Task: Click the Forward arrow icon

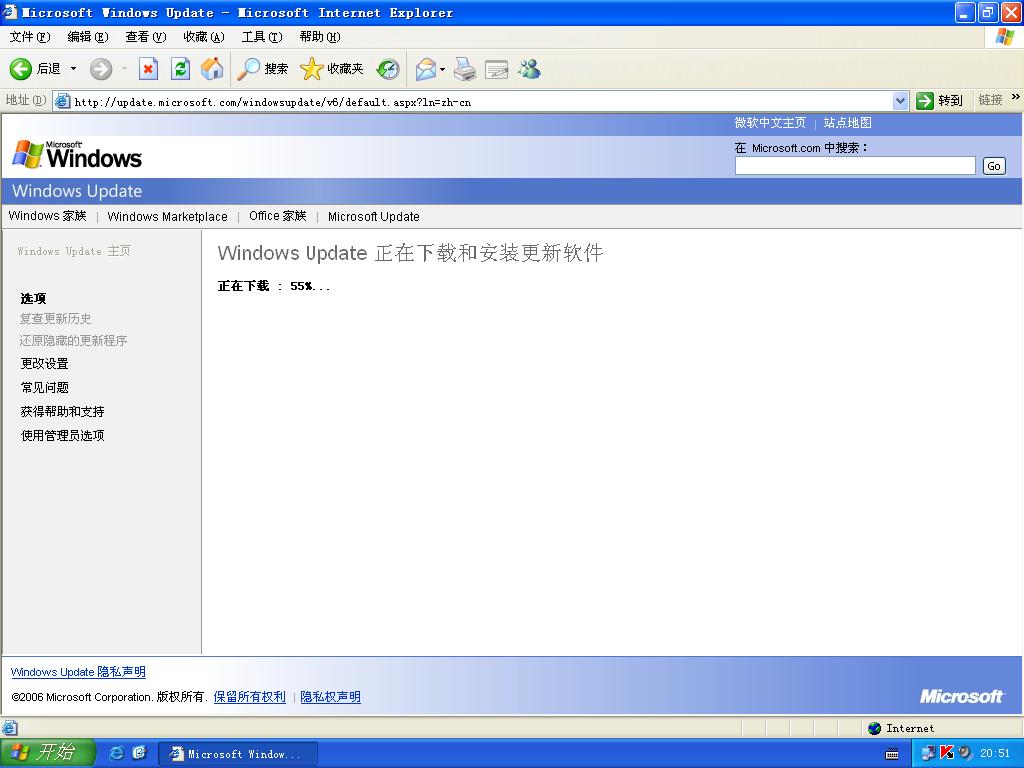Action: pyautogui.click(x=101, y=69)
